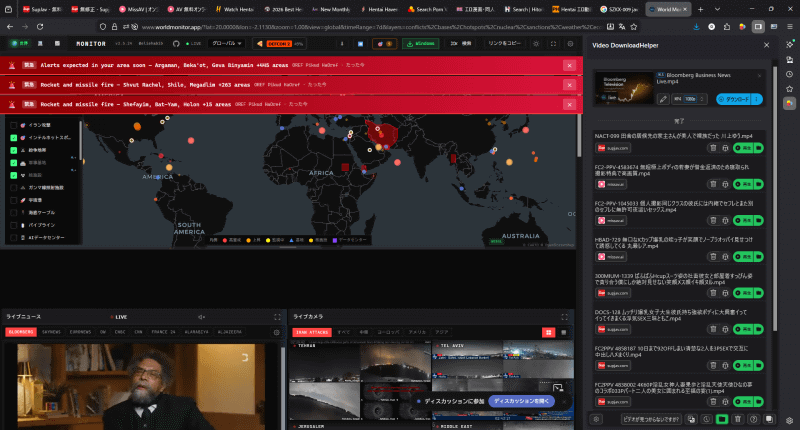Bookmark this page with the star icon
800x430 pixels.
pos(634,27)
